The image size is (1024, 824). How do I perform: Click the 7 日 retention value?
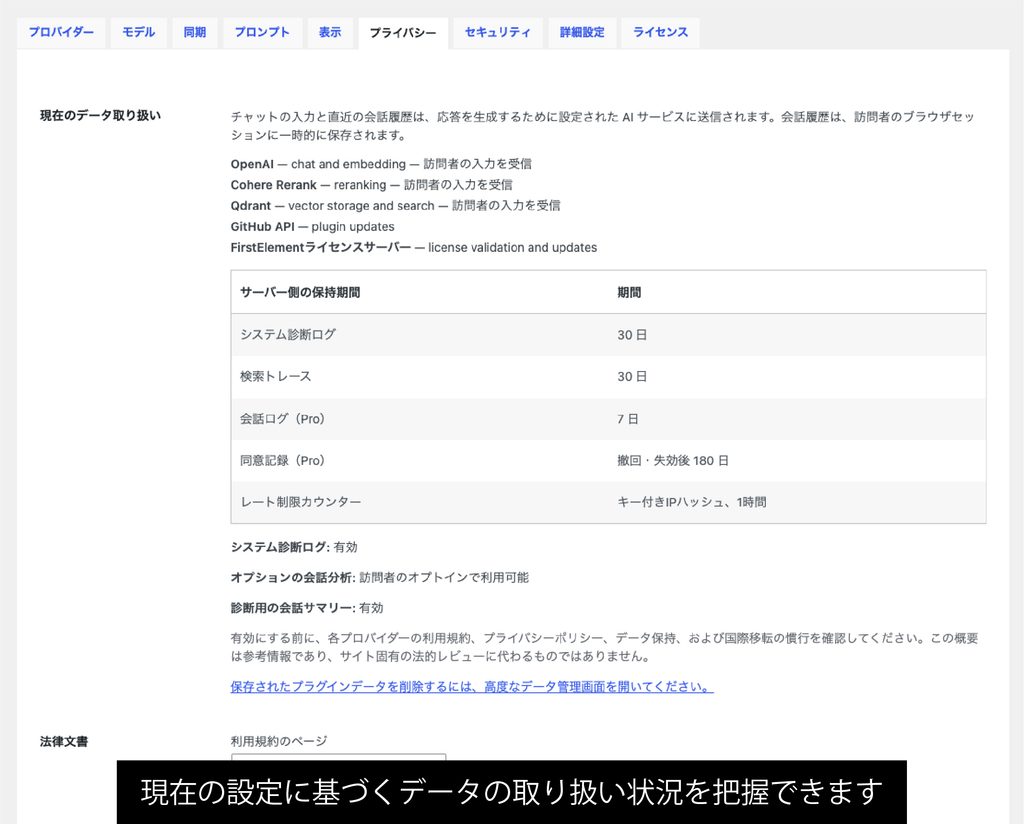[628, 419]
